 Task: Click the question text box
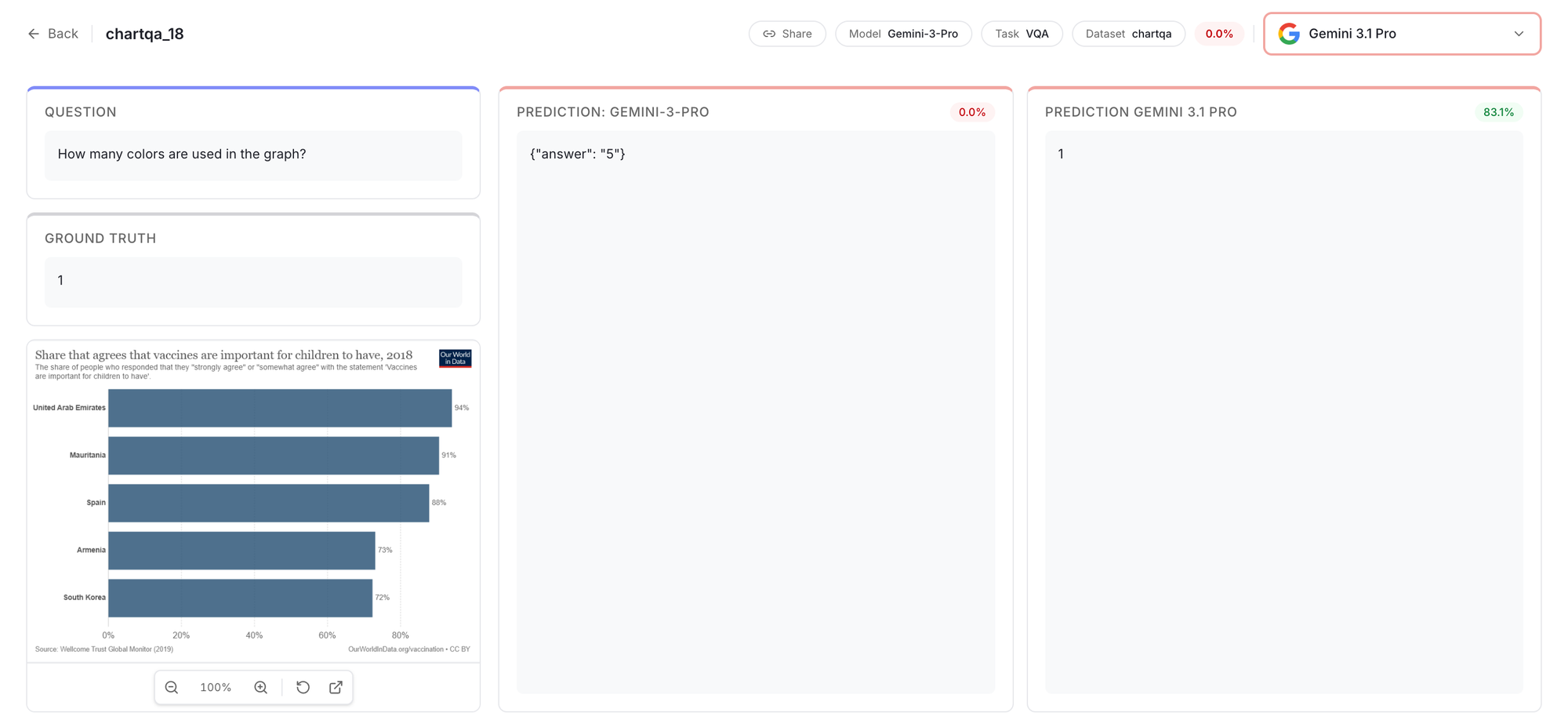253,155
